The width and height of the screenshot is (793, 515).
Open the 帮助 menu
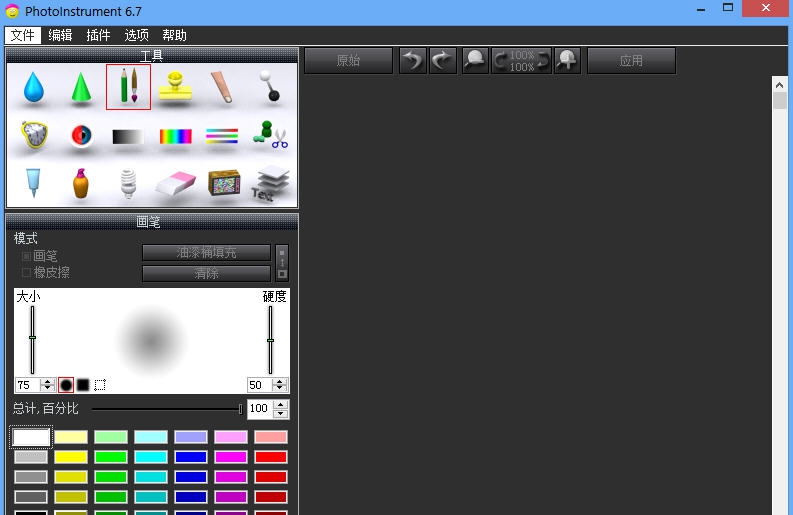174,35
